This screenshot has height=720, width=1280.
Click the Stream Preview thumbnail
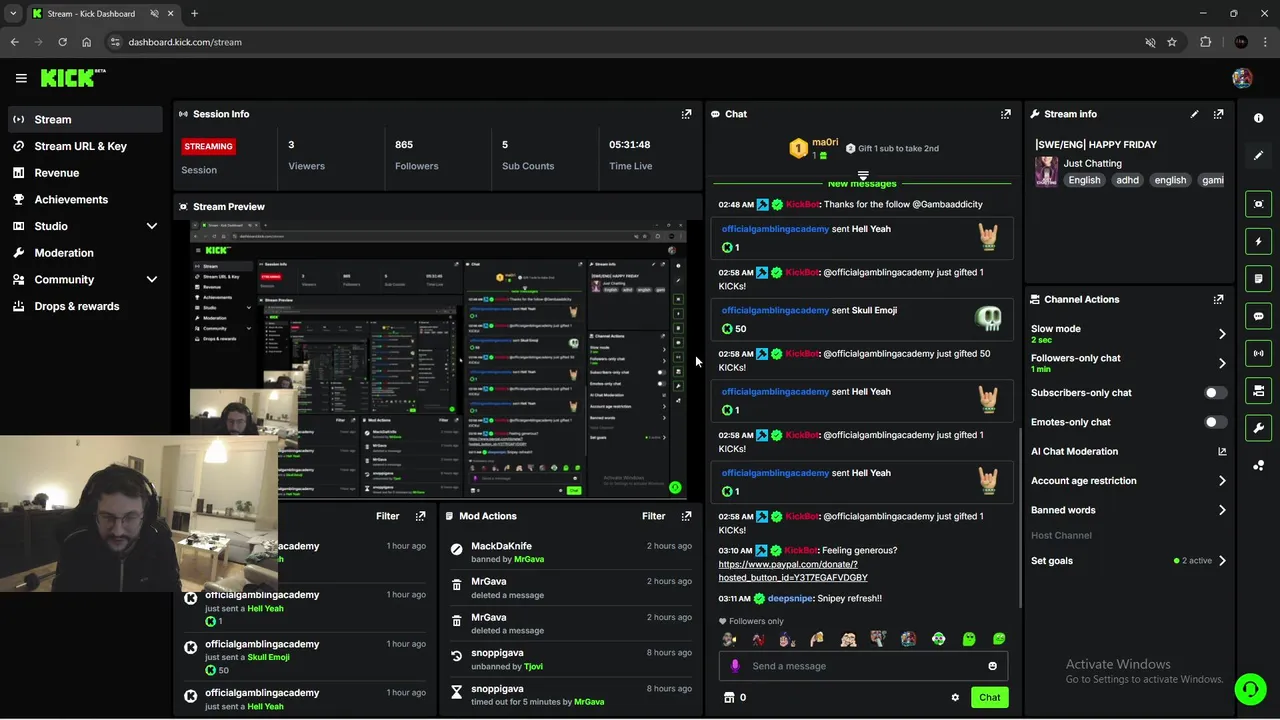[438, 358]
